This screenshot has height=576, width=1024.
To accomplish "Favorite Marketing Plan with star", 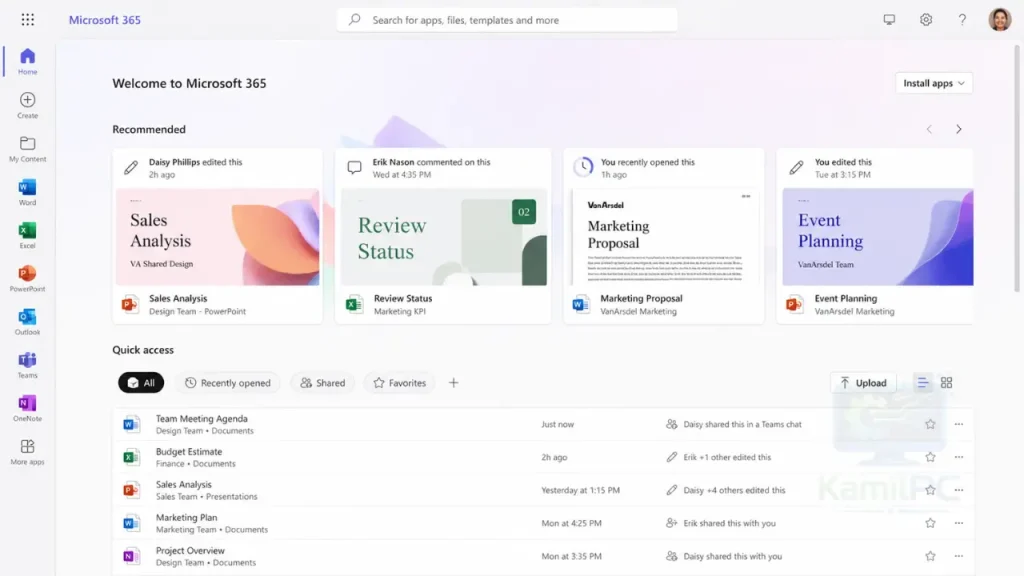I will (930, 523).
